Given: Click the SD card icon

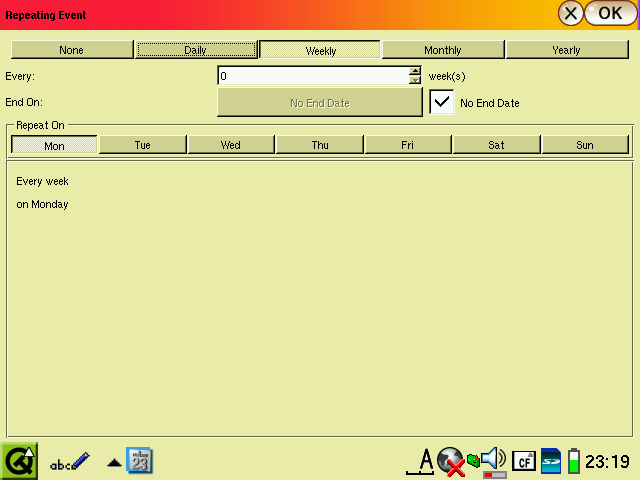Looking at the screenshot, I should click(550, 461).
